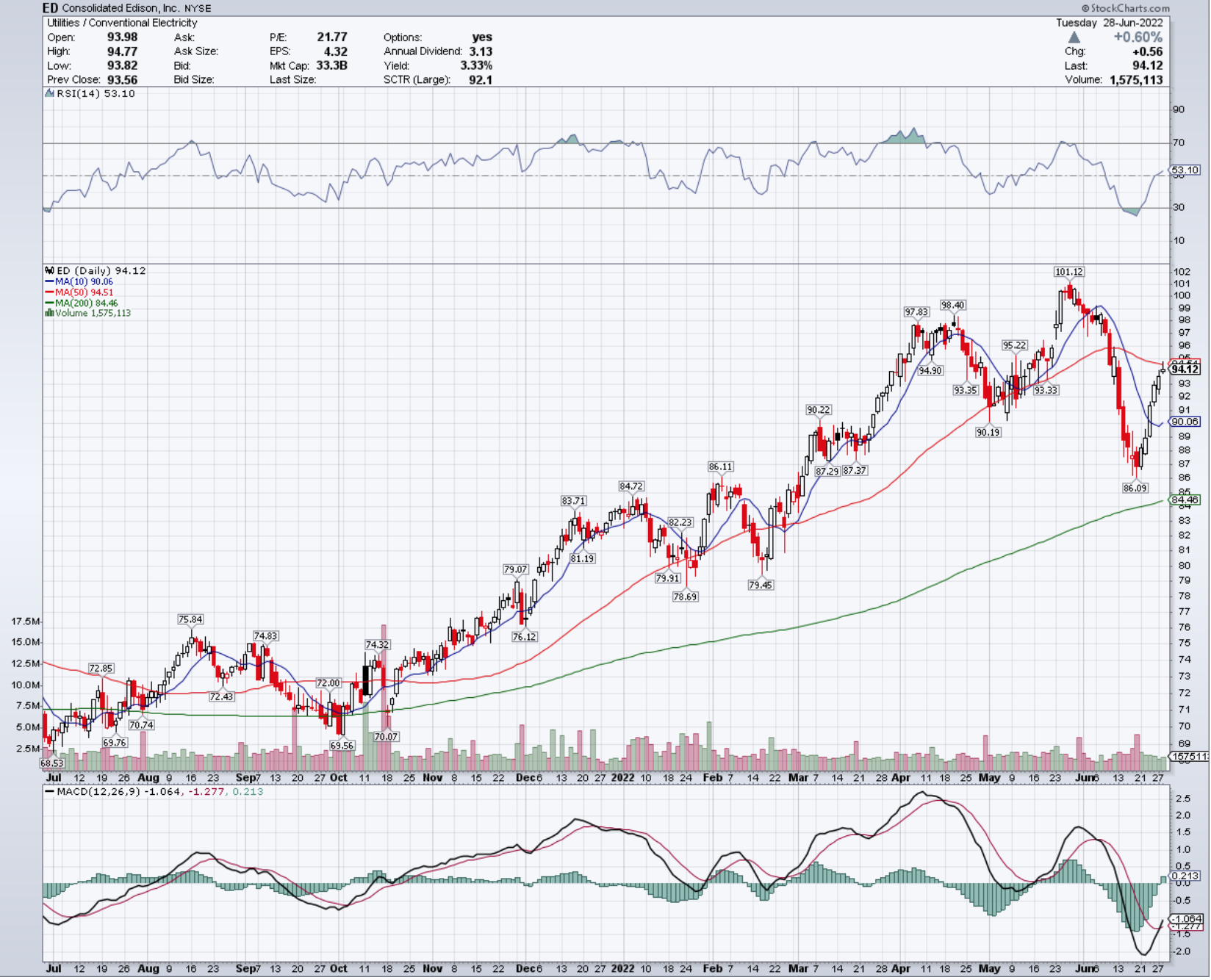Click the Open value 93.98

coord(123,37)
